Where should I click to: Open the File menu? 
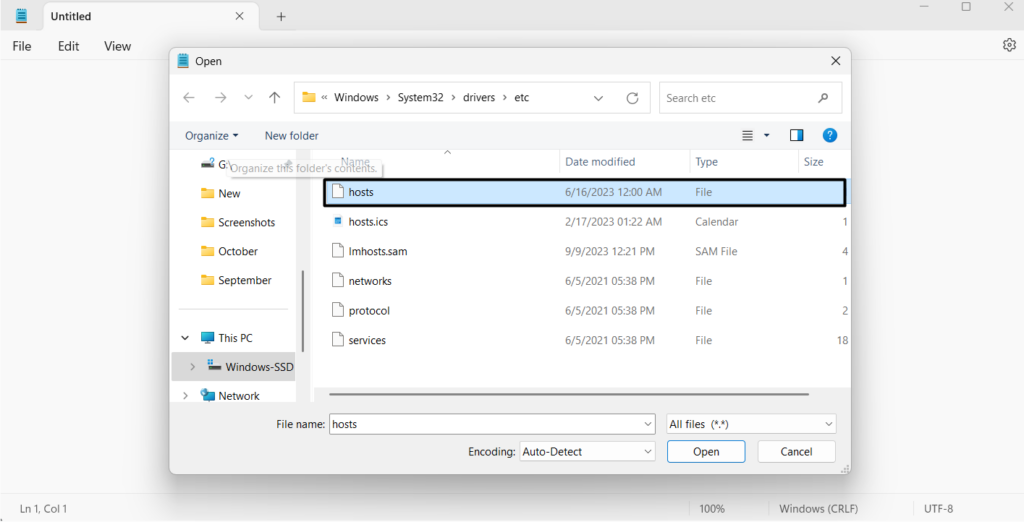22,46
